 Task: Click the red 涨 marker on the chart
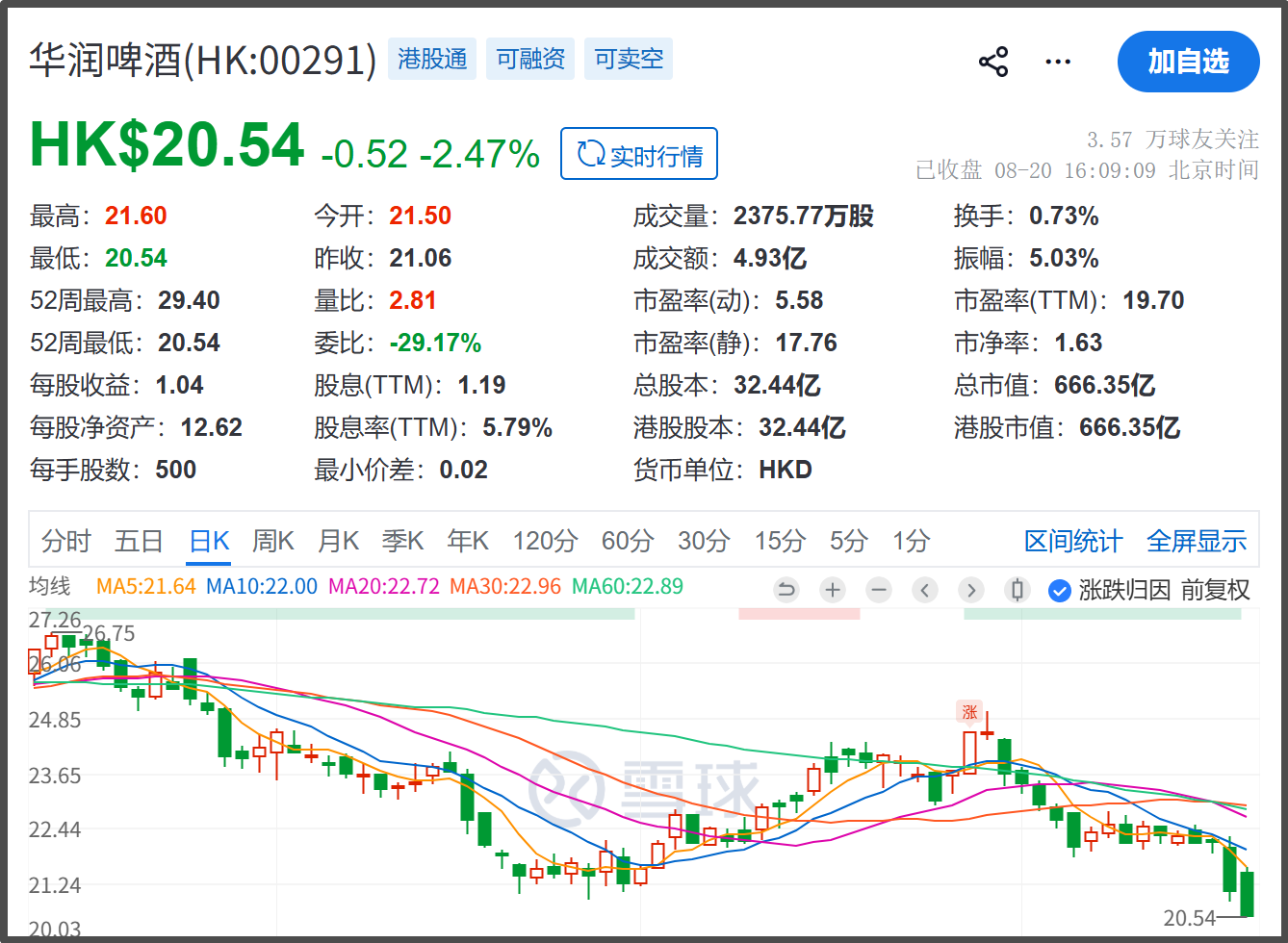coord(969,713)
